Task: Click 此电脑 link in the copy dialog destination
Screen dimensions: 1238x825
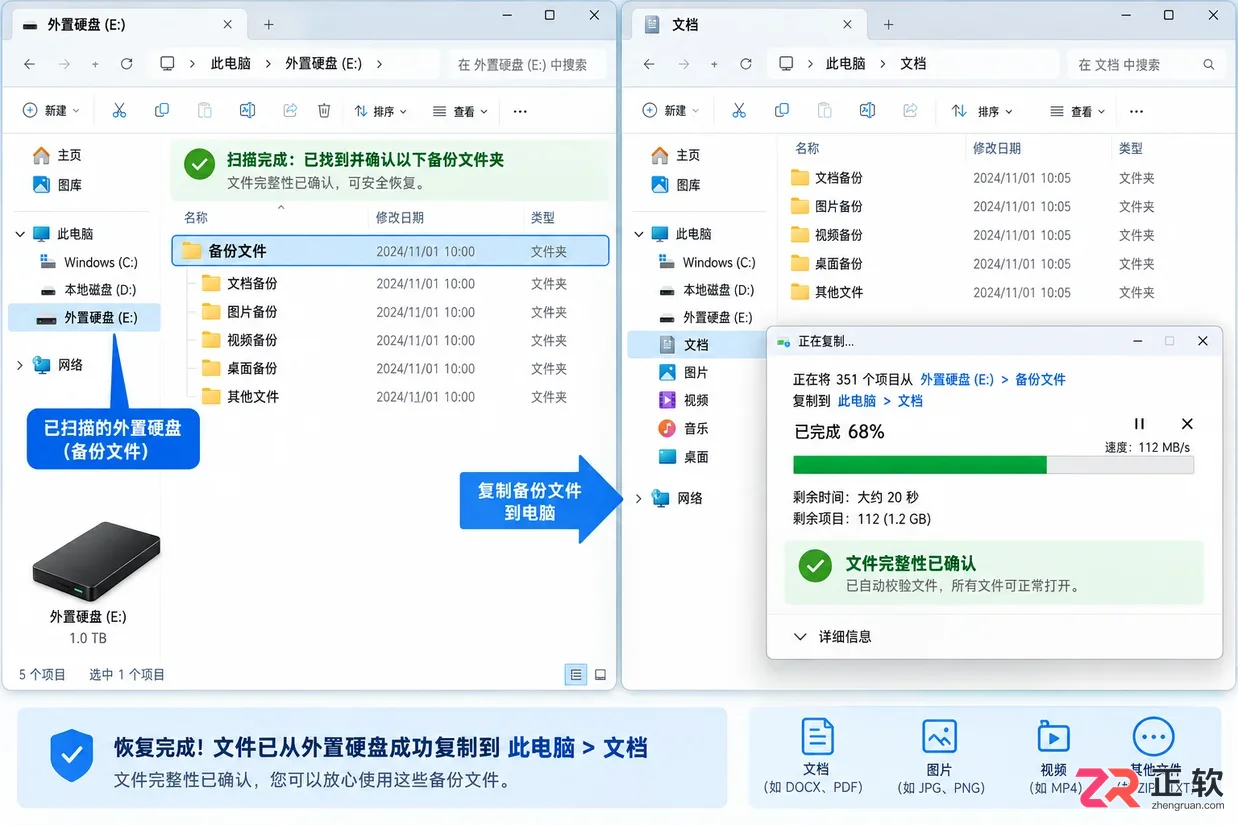Action: tap(857, 401)
